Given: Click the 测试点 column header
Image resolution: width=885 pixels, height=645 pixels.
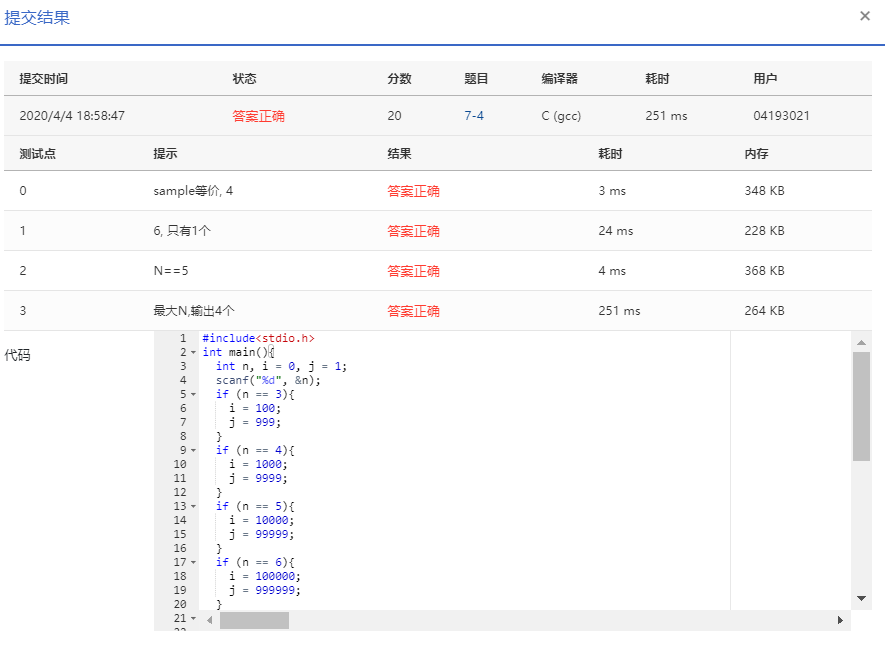Looking at the screenshot, I should click(x=37, y=153).
